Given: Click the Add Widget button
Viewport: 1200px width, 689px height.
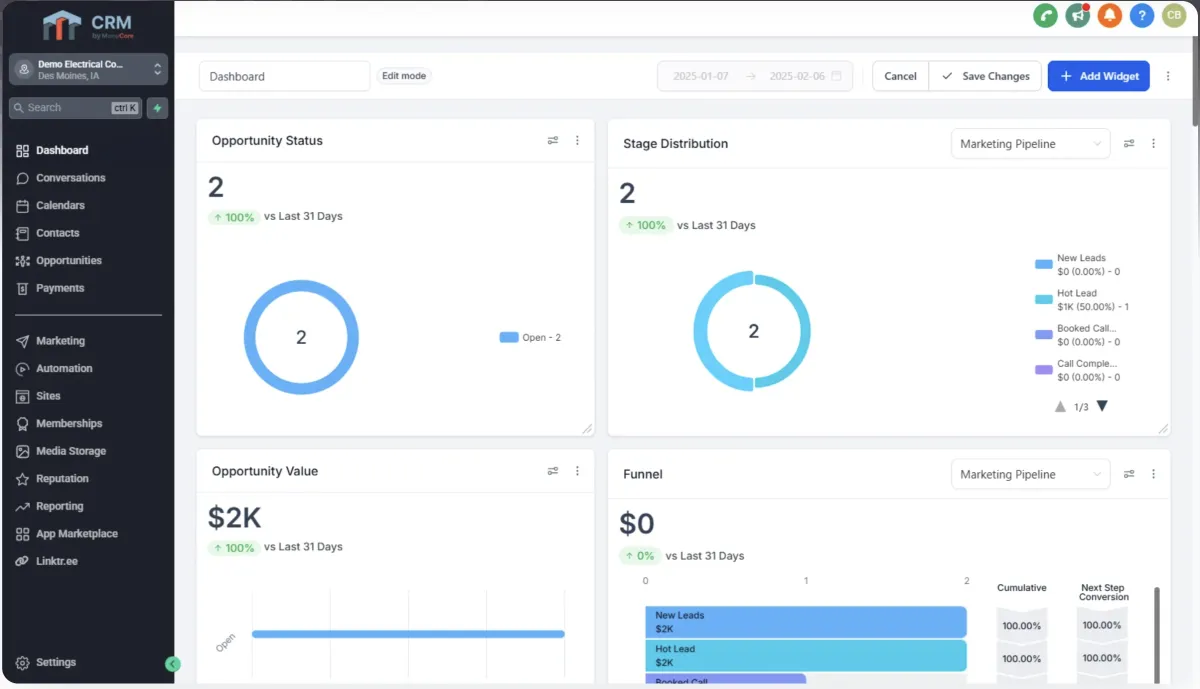Looking at the screenshot, I should point(1098,76).
